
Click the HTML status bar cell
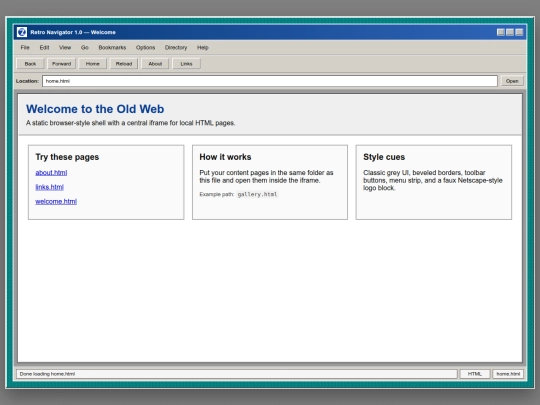(x=475, y=374)
